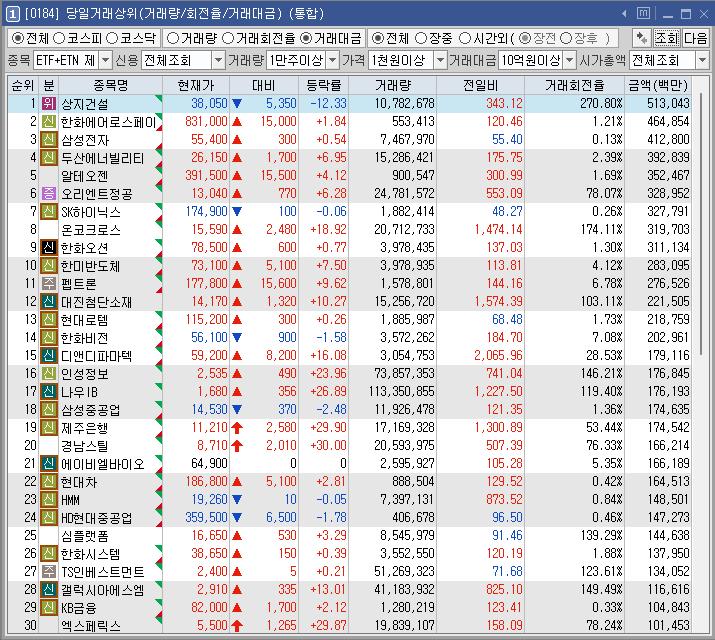Select the 온코크로스 stock name
The image size is (715, 640).
pyautogui.click(x=91, y=230)
